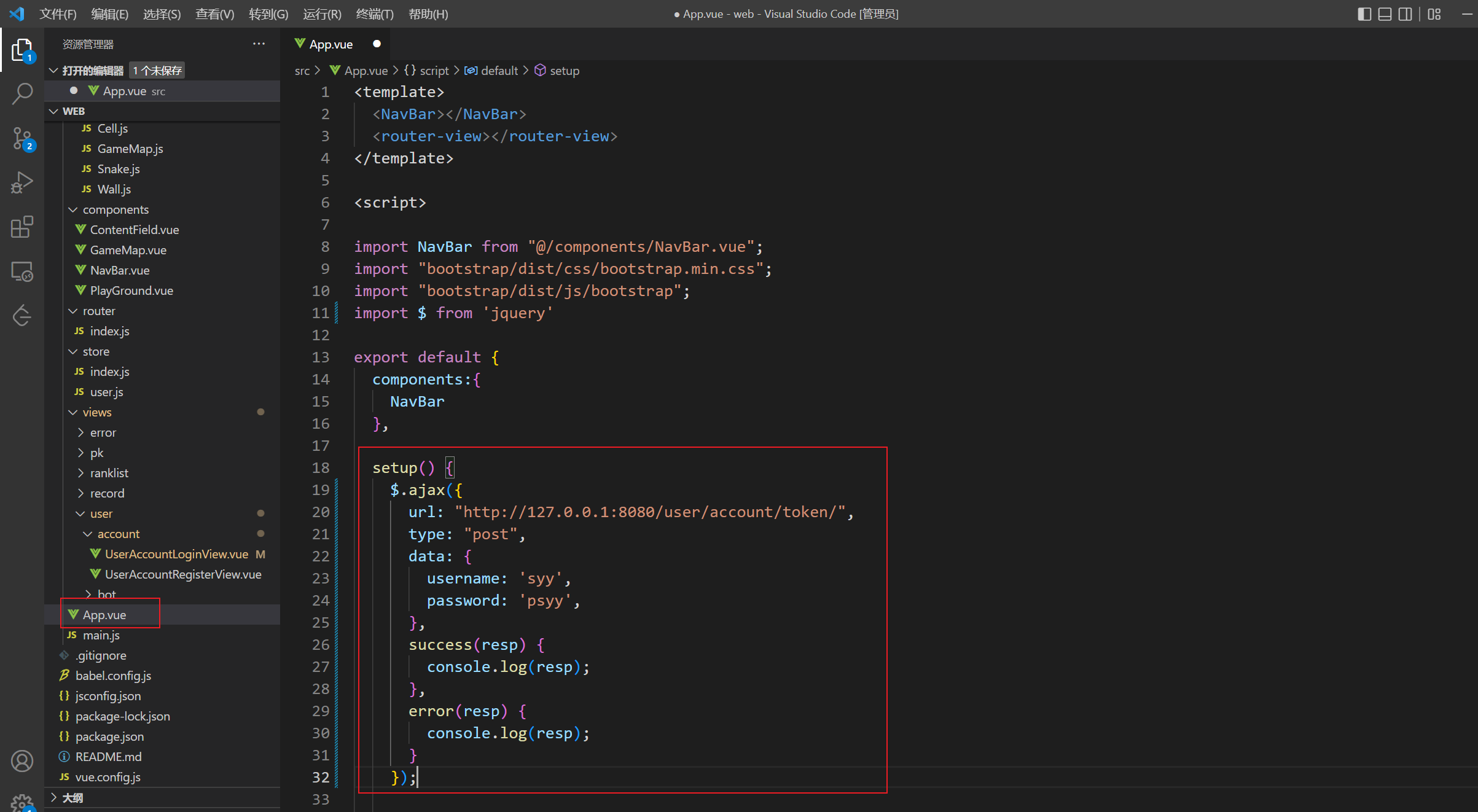Screen dimensions: 1478x812
Task: Expand the 大纲 outline section
Action: point(72,797)
